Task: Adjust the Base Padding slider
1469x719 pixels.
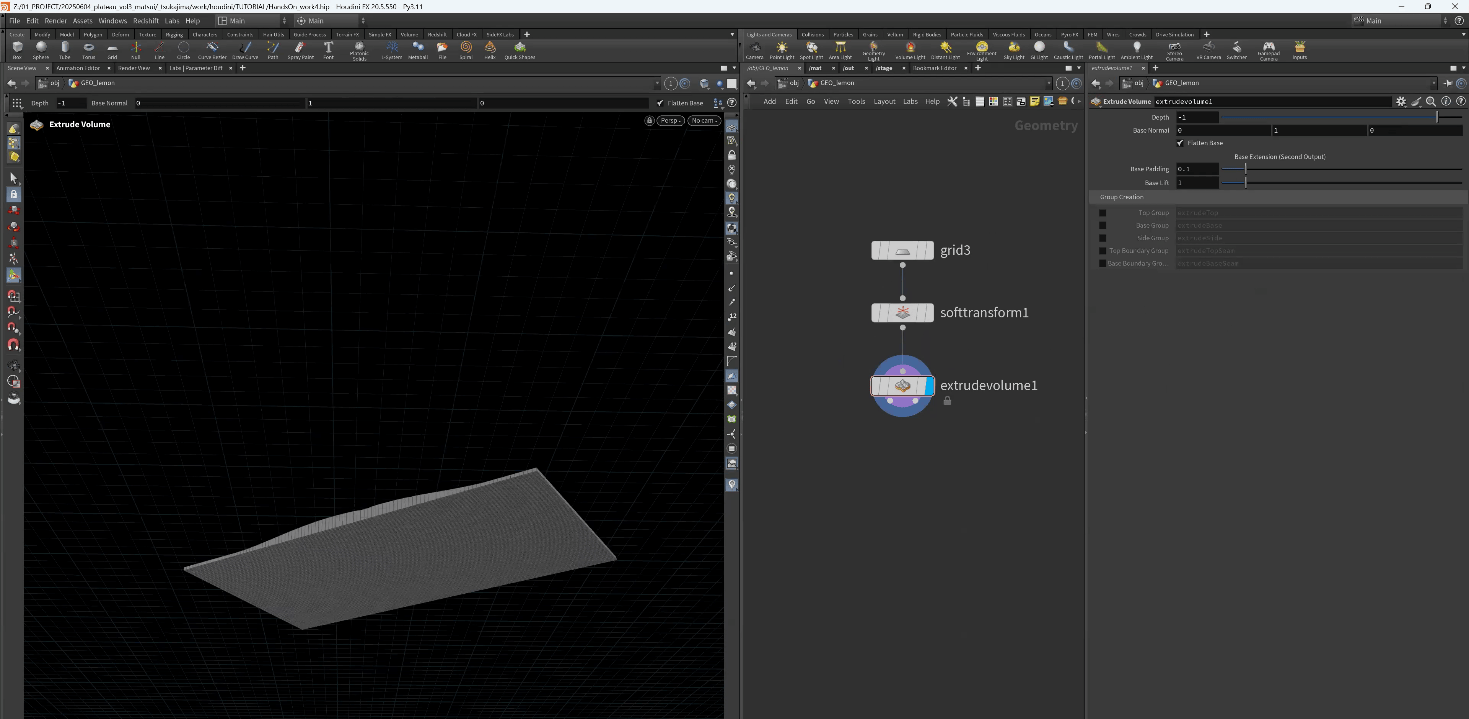Action: tap(1245, 169)
